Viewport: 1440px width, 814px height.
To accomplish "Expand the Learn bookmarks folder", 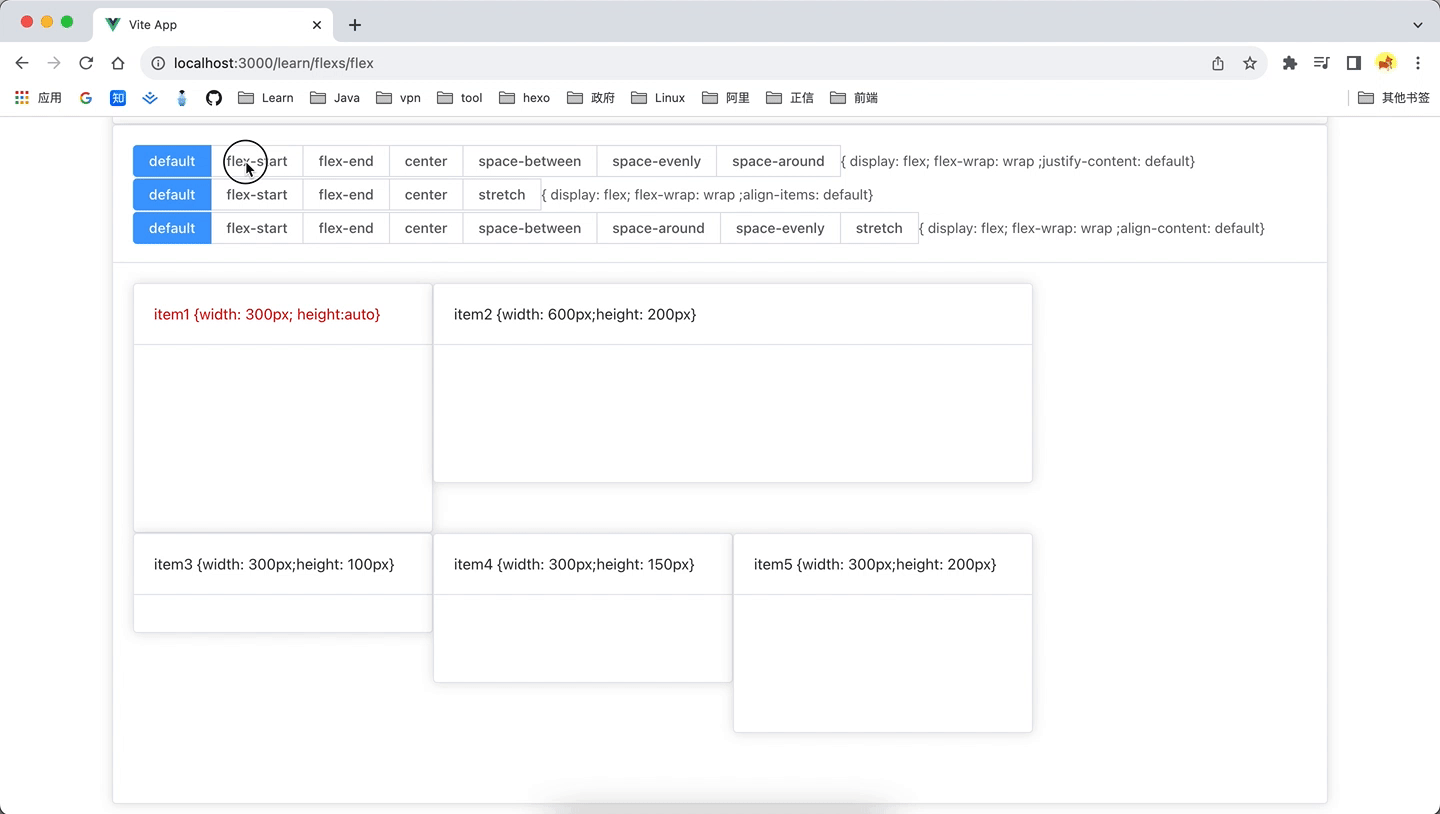I will click(x=266, y=98).
